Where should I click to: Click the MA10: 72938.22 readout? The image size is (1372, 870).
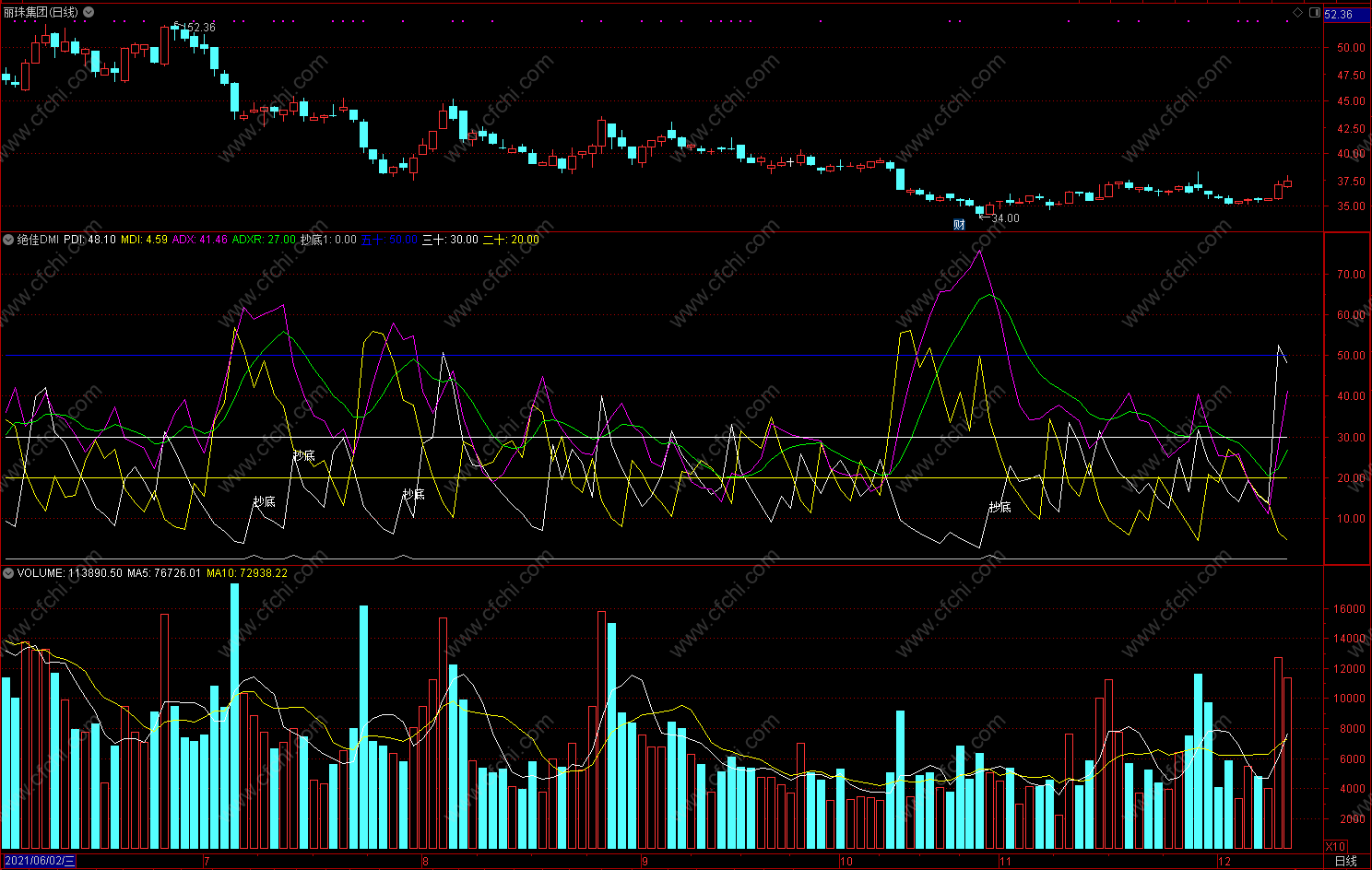[x=247, y=573]
